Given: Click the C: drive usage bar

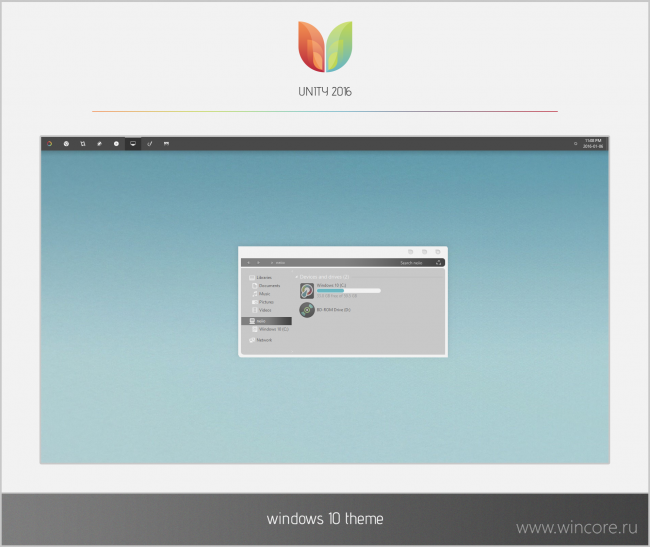Looking at the screenshot, I should click(x=349, y=291).
